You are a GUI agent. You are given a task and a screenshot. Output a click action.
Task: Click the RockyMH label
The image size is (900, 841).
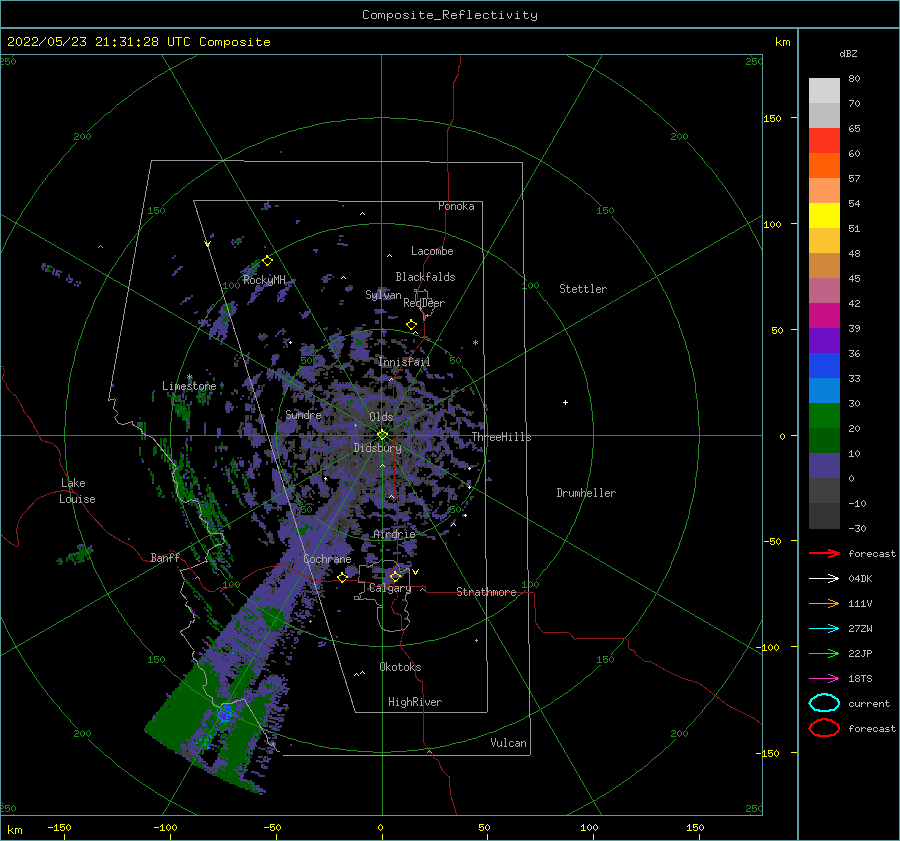(x=264, y=280)
